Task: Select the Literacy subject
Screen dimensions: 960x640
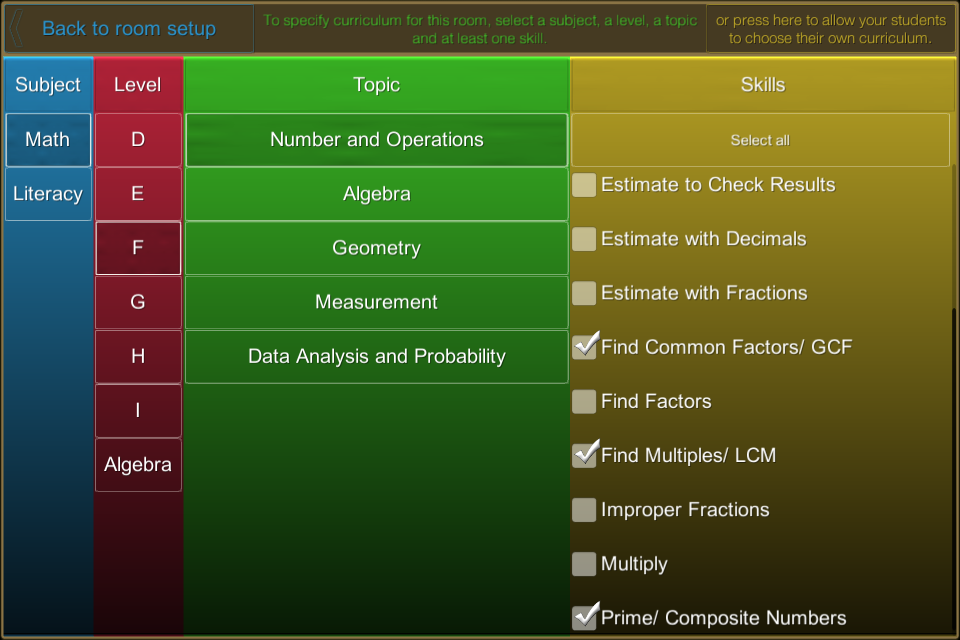Action: (x=48, y=194)
